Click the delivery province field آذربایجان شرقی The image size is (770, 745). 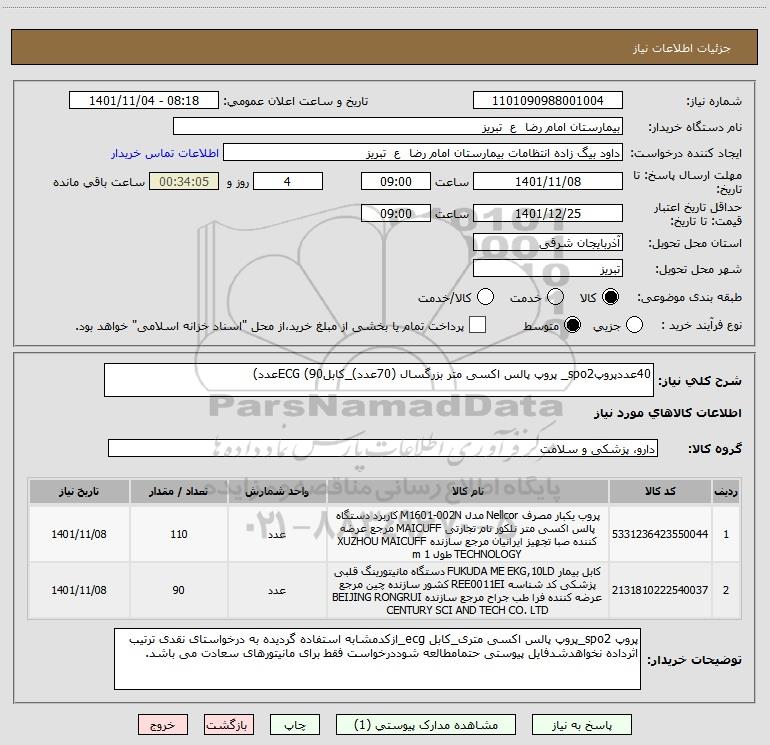click(x=548, y=242)
